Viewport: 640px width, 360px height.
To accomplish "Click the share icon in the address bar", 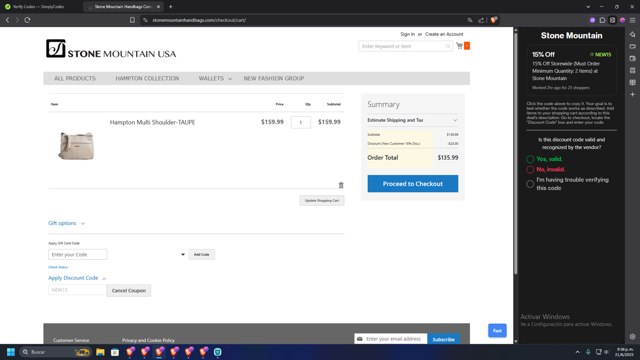I will [x=481, y=20].
